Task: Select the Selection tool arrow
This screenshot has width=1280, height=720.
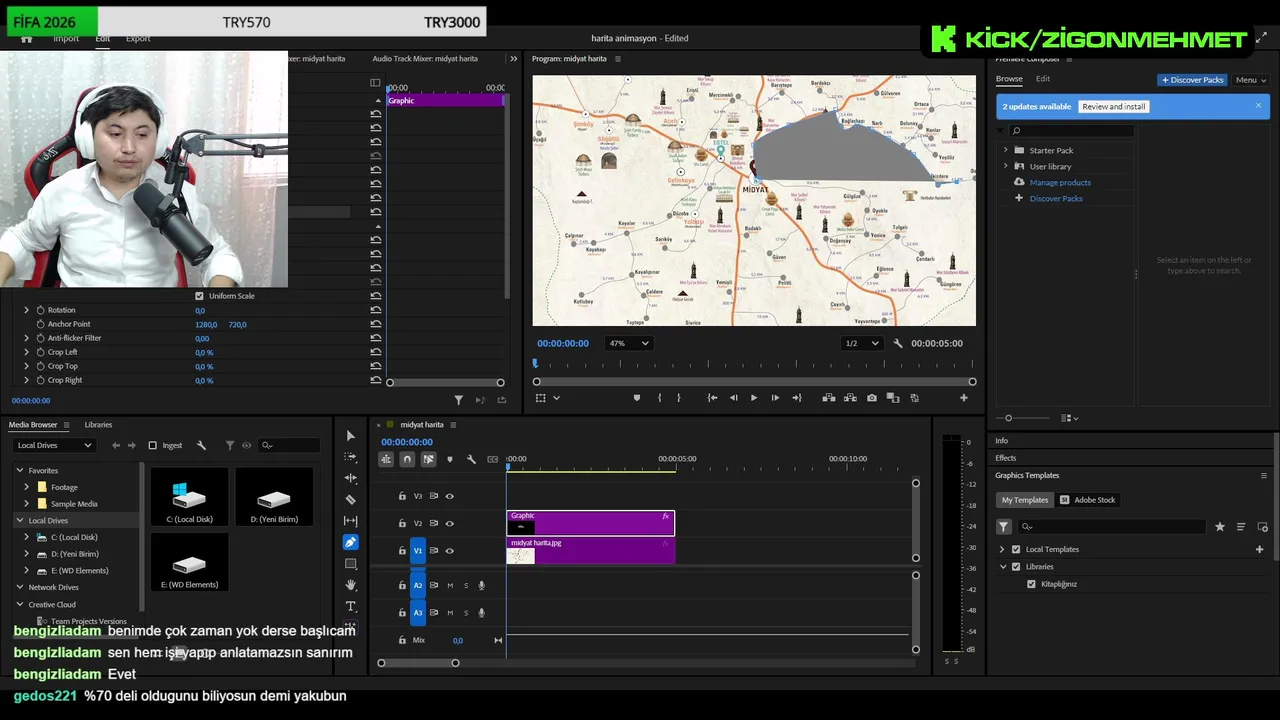Action: (350, 436)
